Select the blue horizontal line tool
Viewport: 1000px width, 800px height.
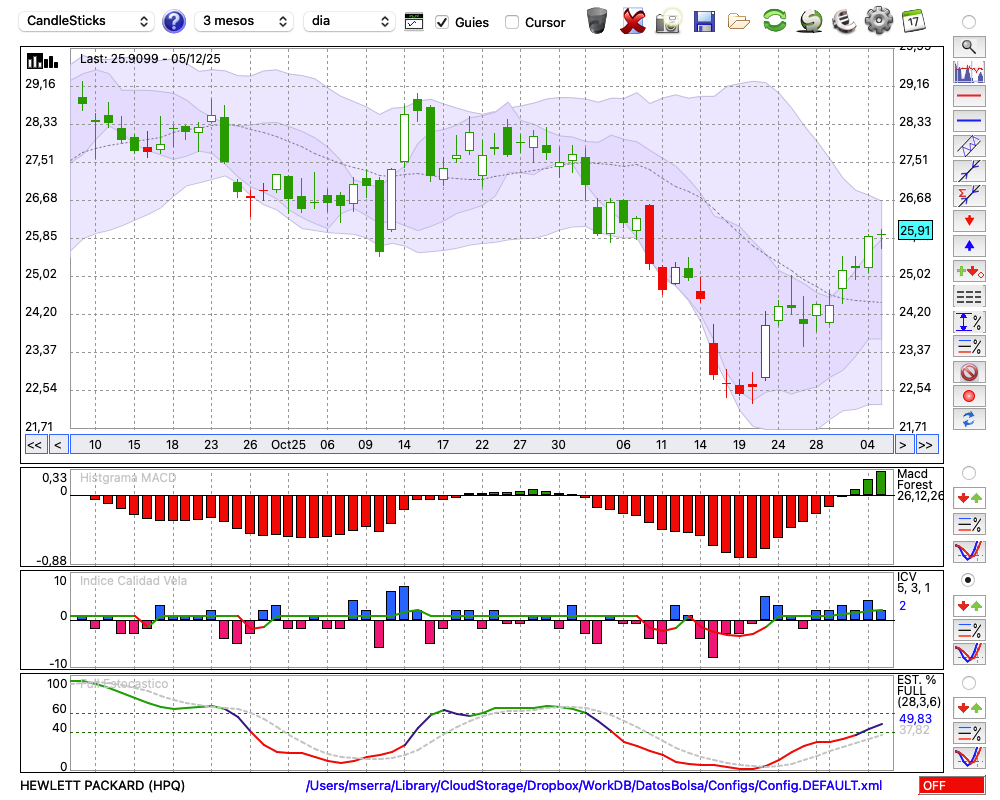969,121
